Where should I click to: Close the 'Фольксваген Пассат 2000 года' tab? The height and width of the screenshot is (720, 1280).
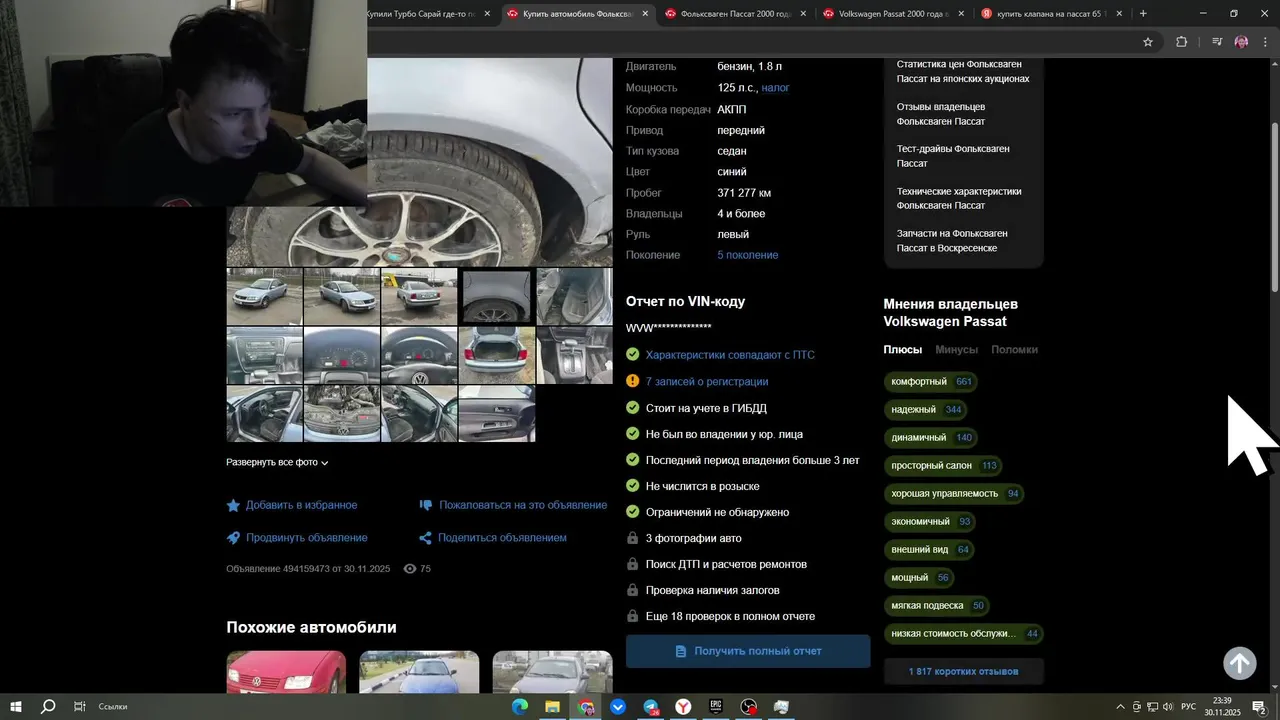803,14
